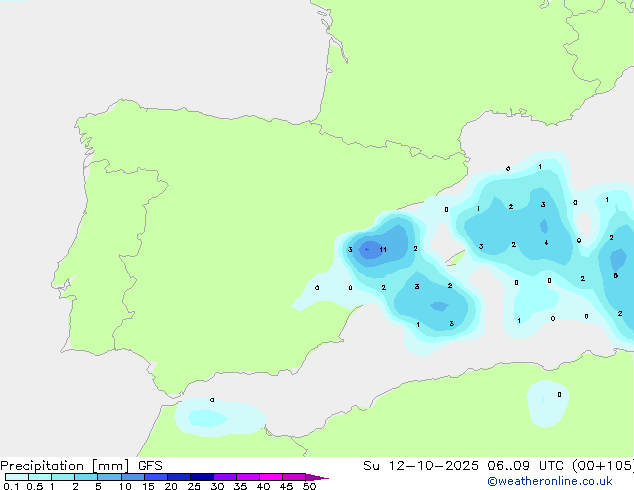Select the 5–10 mm legend color swatch

[x=109, y=477]
